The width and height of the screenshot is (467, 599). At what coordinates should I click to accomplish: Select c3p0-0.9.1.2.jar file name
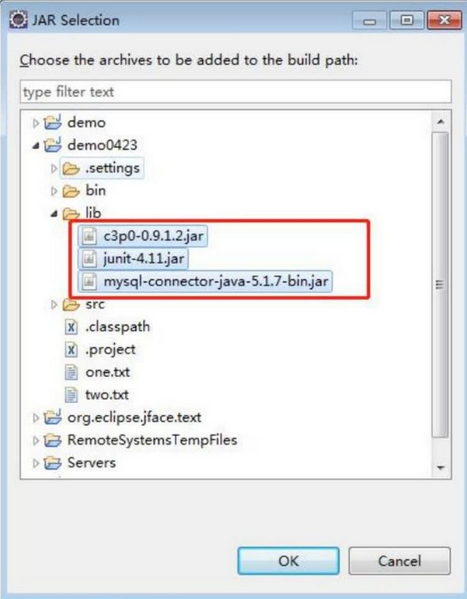153,236
